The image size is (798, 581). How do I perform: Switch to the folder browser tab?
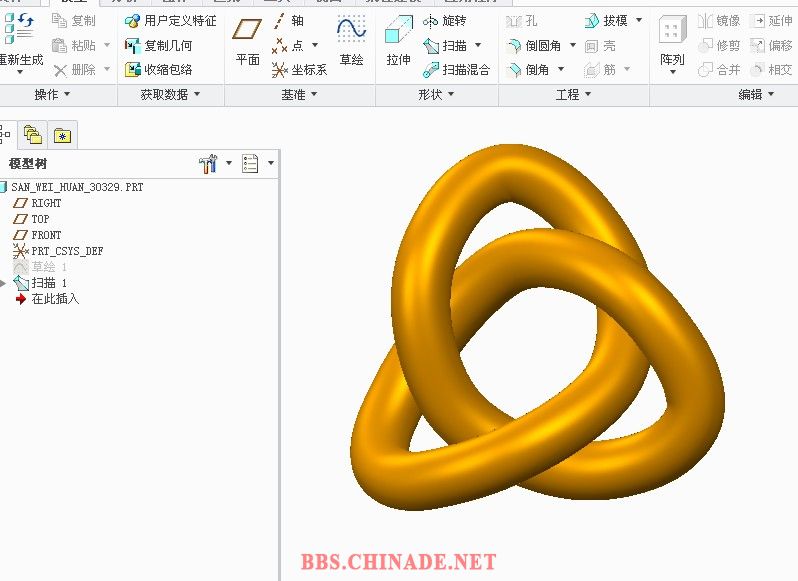tap(33, 136)
